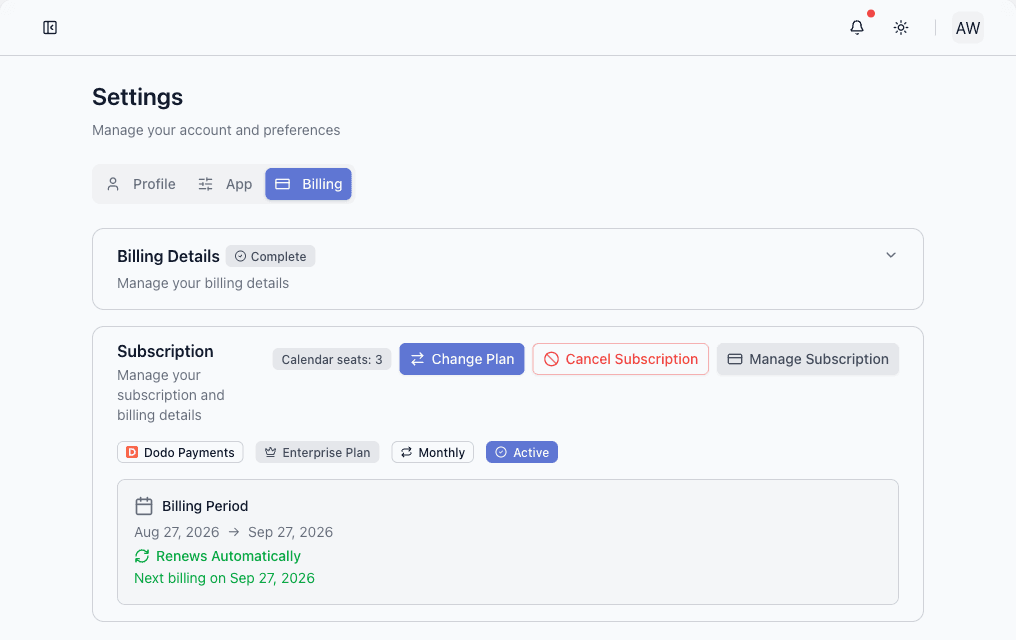Click the Complete status badge
The width and height of the screenshot is (1016, 640).
[270, 256]
